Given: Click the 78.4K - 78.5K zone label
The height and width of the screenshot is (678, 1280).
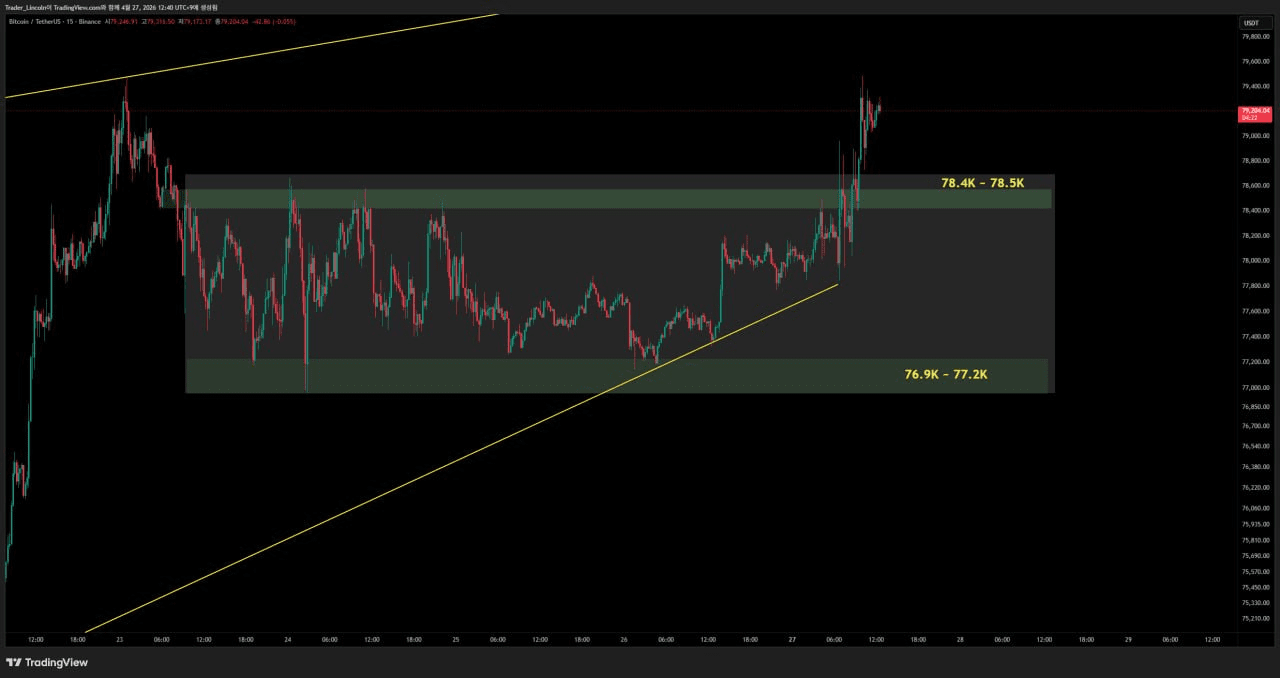Looking at the screenshot, I should (982, 183).
